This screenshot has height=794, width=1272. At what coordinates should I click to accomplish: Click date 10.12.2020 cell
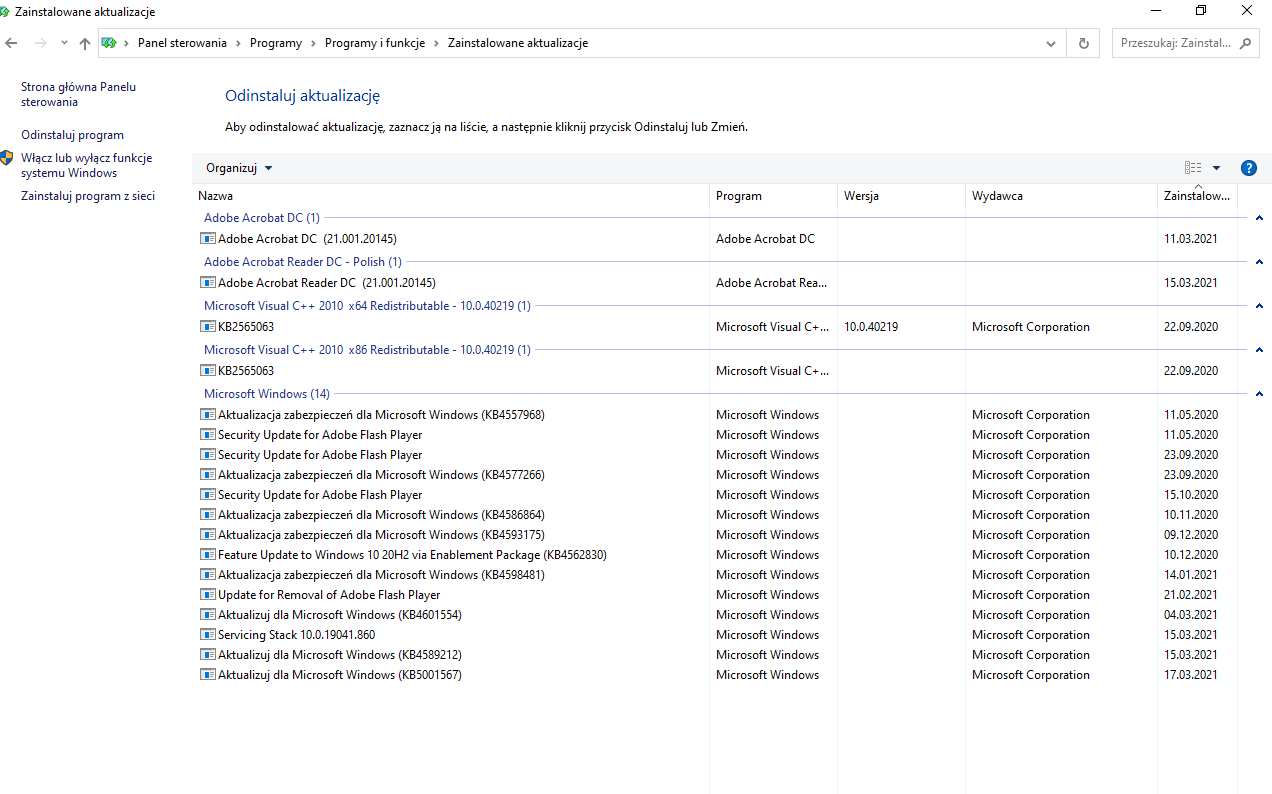1191,555
